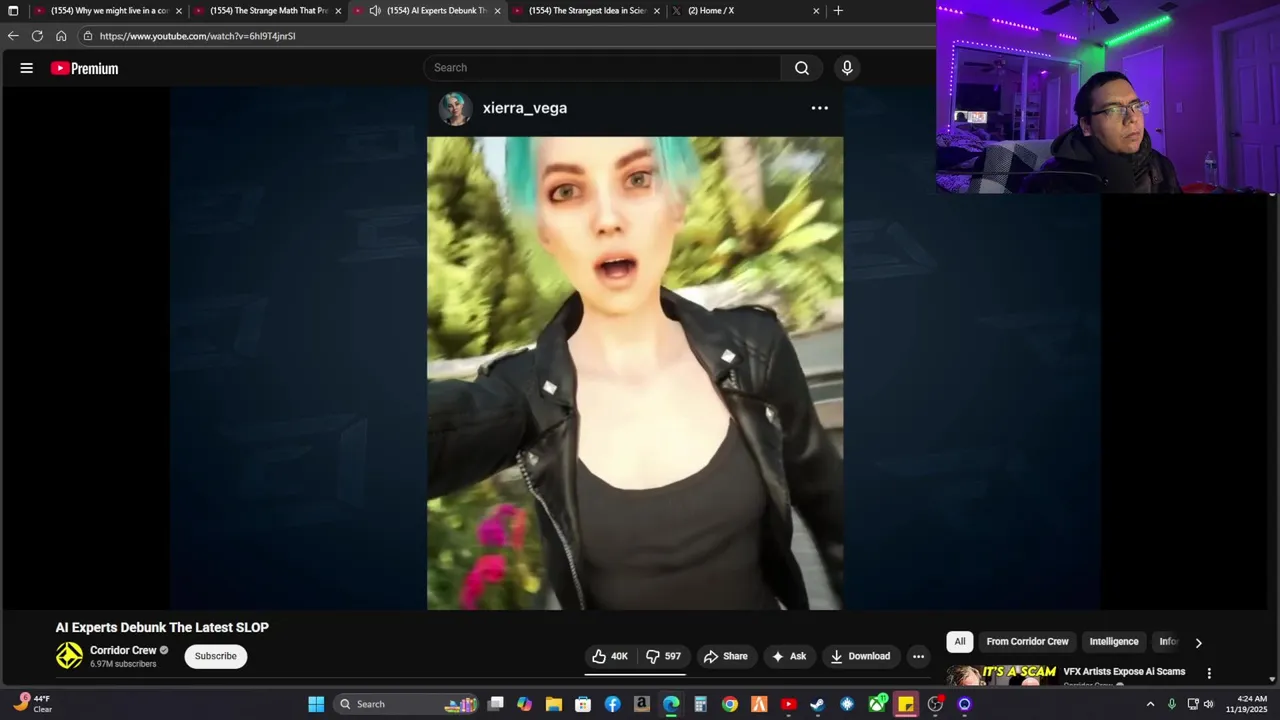Open YouTube app from taskbar
This screenshot has height=720, width=1280.
788,704
